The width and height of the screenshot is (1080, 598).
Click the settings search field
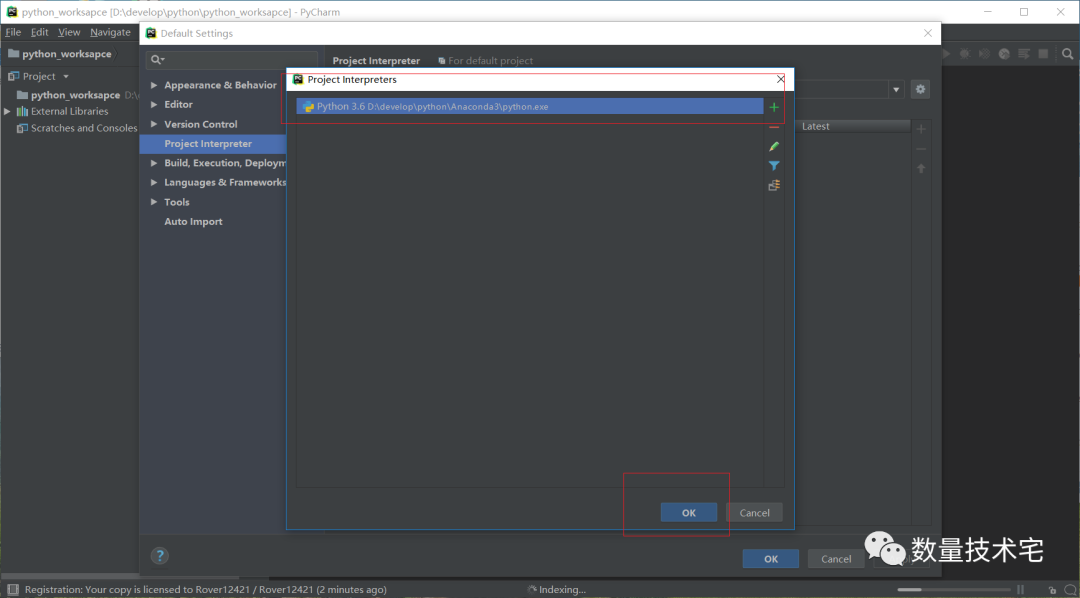pos(231,60)
